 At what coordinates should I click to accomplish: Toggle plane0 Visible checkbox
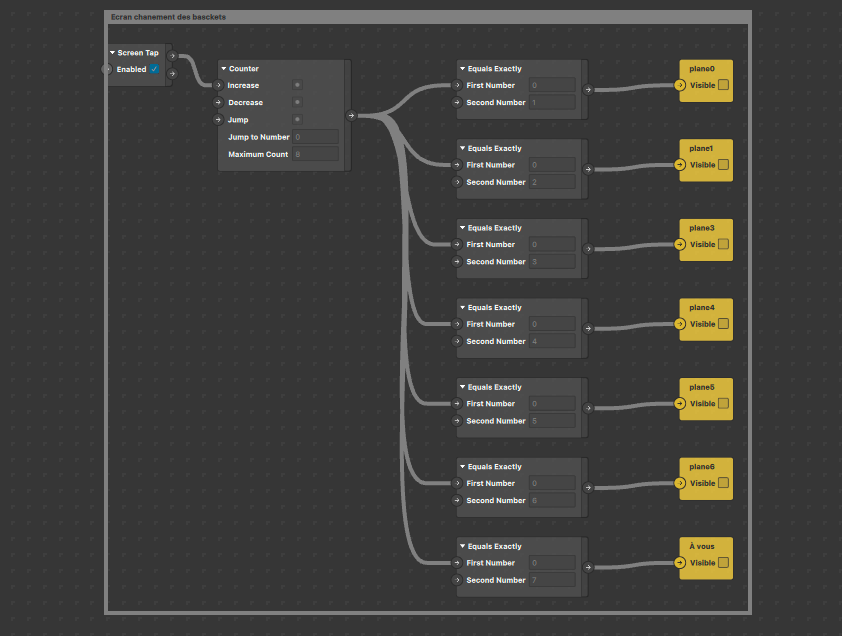click(x=723, y=85)
